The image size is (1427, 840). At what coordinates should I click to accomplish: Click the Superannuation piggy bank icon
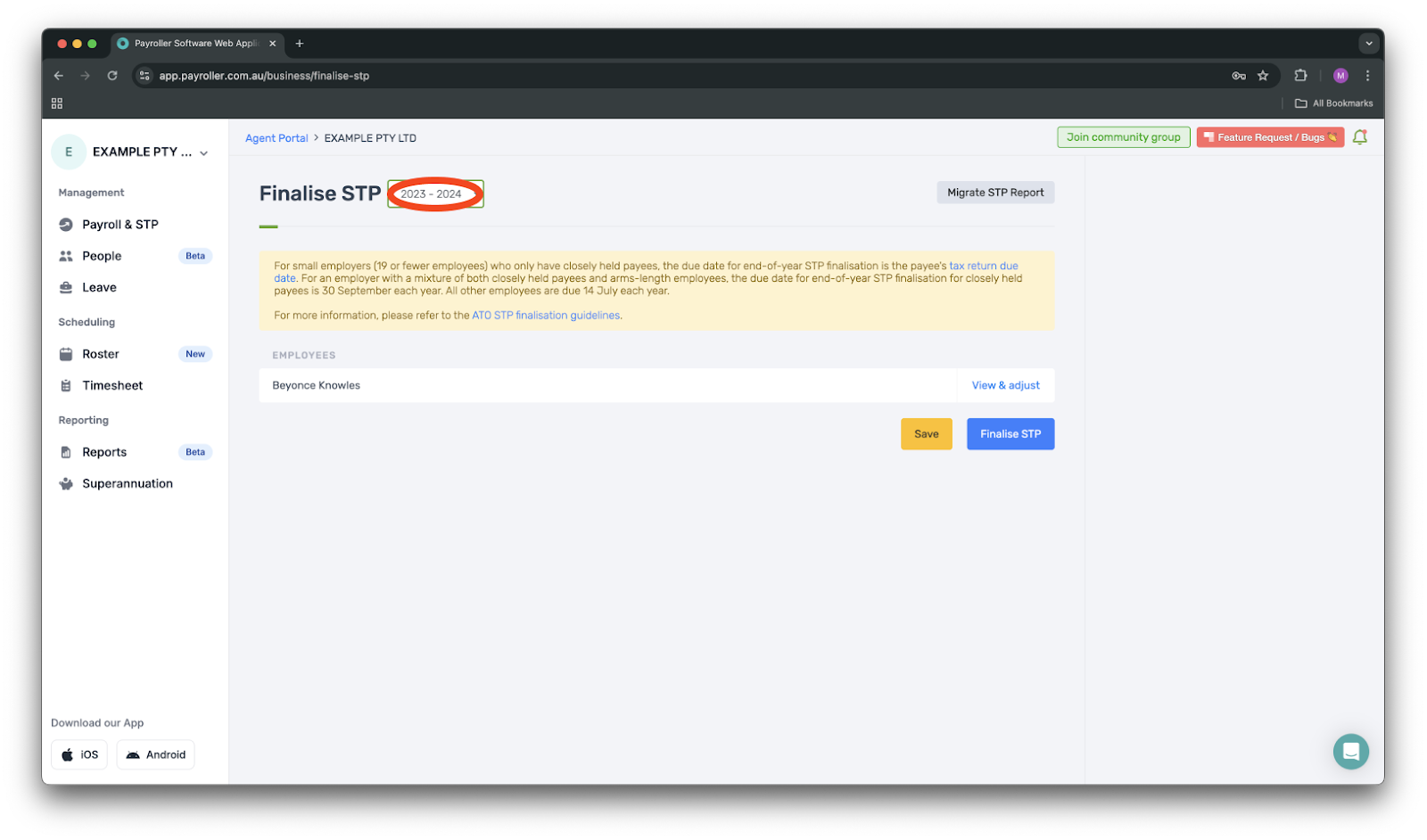[x=66, y=483]
